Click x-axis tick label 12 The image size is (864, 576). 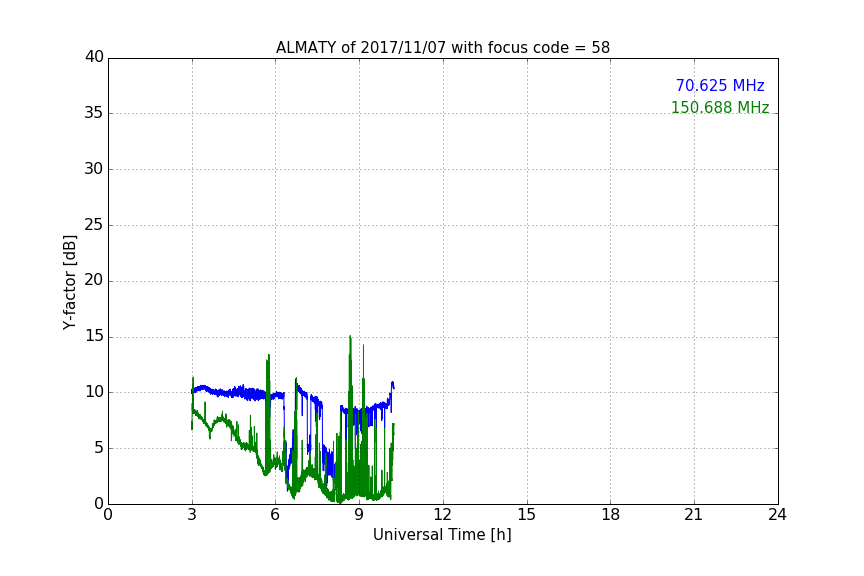(442, 515)
